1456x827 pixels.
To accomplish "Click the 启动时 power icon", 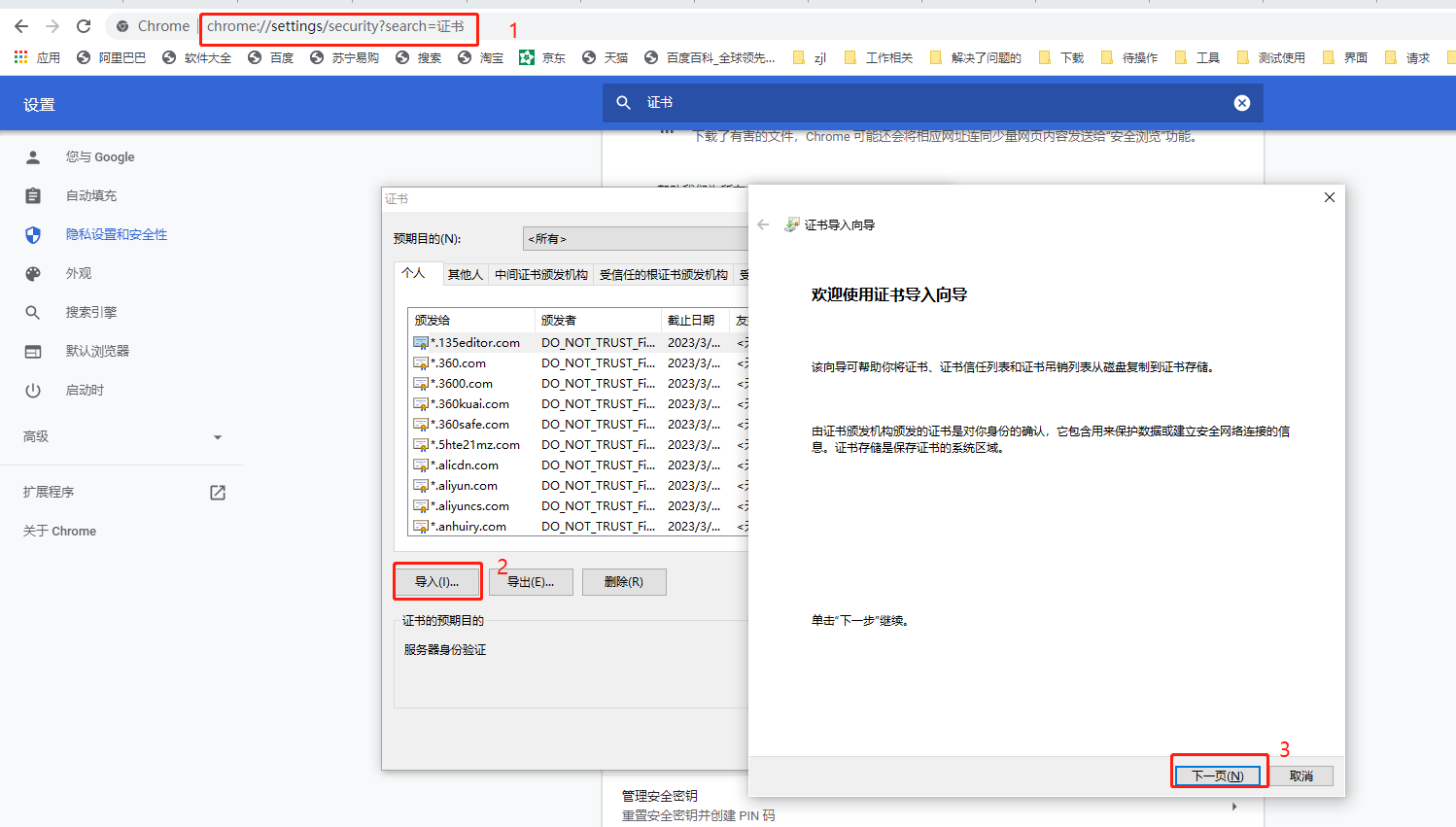I will [x=33, y=390].
